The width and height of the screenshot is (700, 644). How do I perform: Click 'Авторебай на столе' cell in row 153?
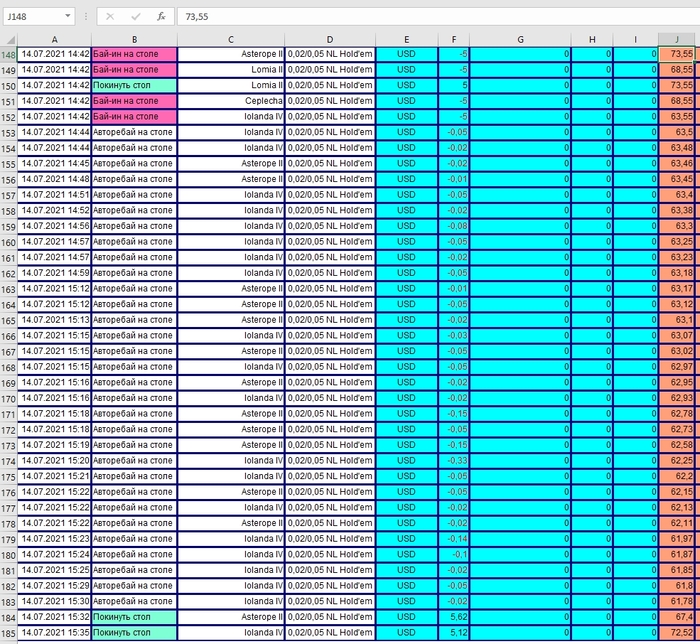134,132
